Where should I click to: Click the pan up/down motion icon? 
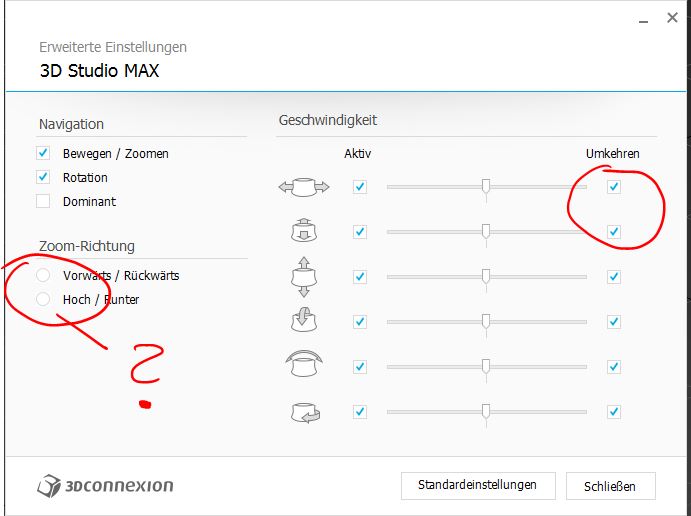(x=304, y=277)
